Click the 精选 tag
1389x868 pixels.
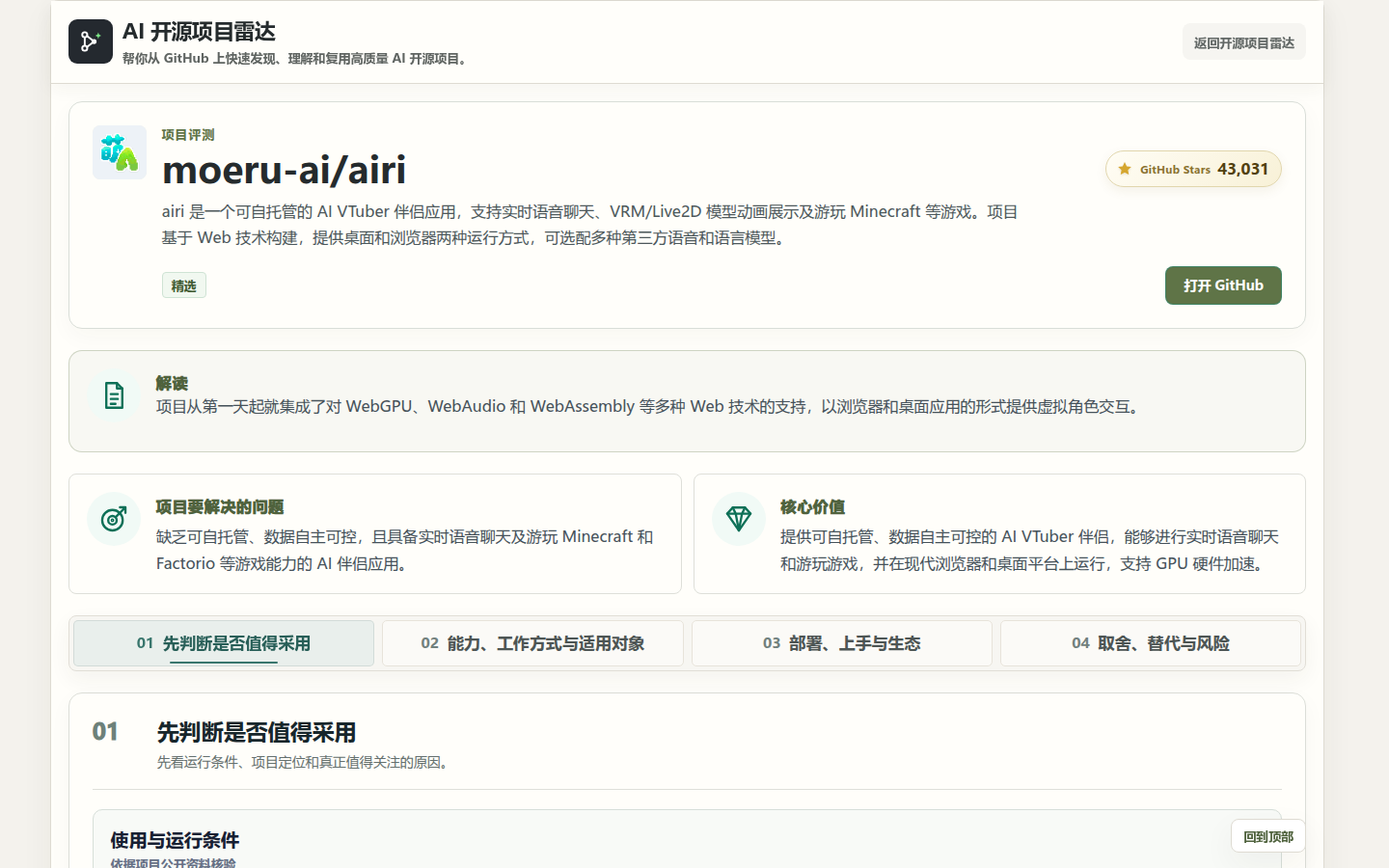pos(184,285)
